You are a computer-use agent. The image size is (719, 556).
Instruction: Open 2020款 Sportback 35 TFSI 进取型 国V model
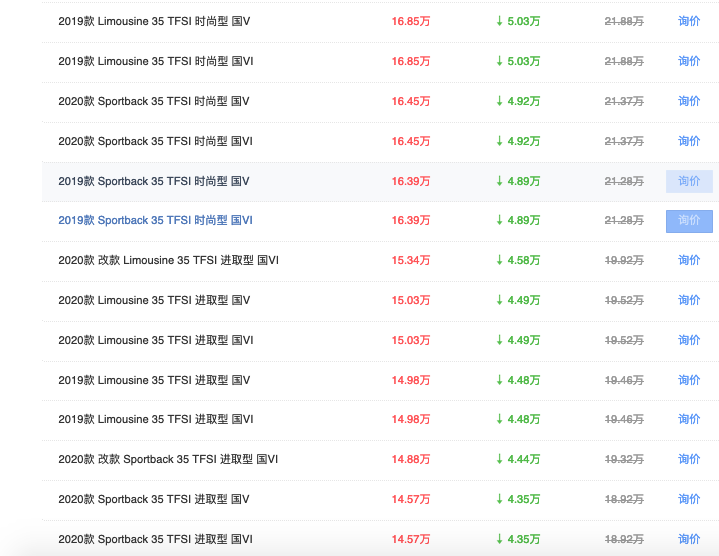[x=154, y=499]
